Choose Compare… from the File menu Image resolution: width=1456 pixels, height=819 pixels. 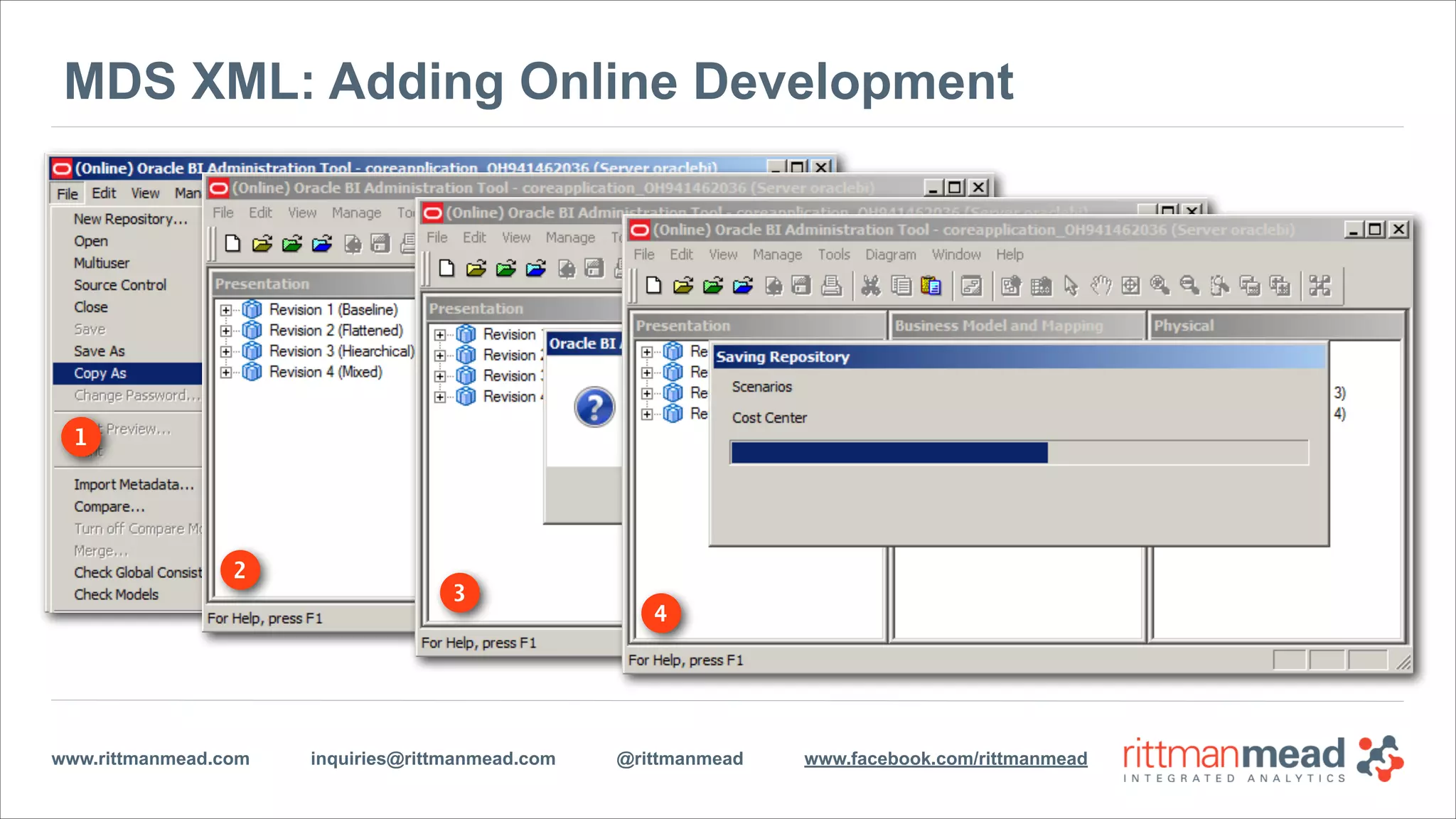tap(109, 507)
